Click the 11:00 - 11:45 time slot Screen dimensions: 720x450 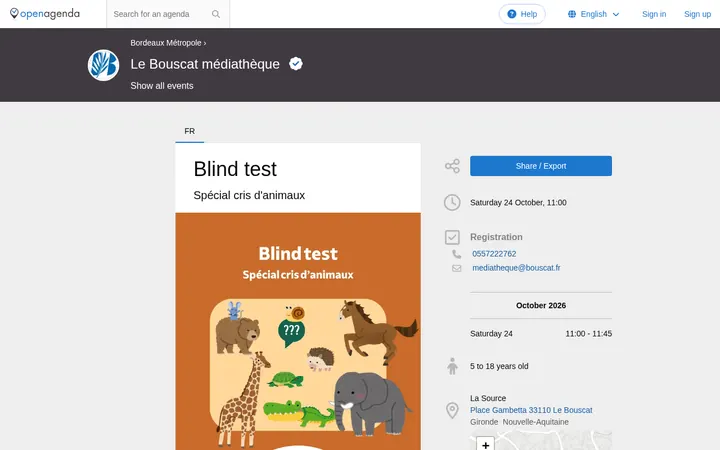[588, 334]
